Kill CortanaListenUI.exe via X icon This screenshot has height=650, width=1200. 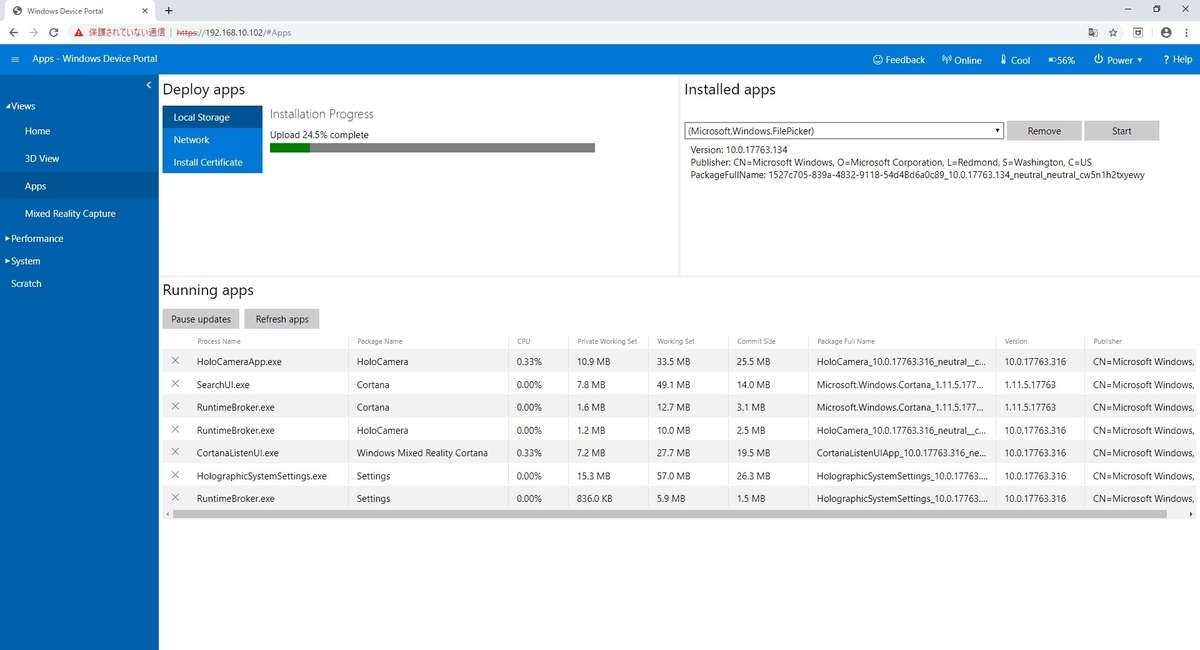point(175,452)
